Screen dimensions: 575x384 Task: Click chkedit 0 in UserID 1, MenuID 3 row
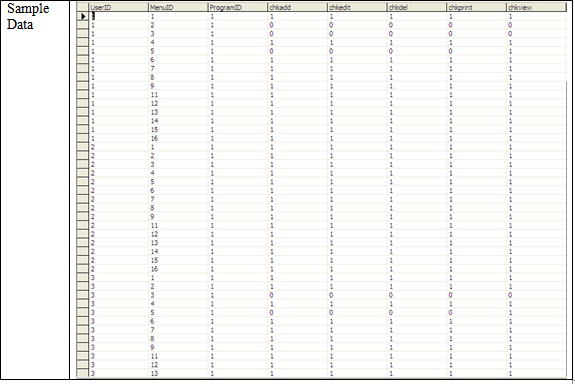pos(358,34)
